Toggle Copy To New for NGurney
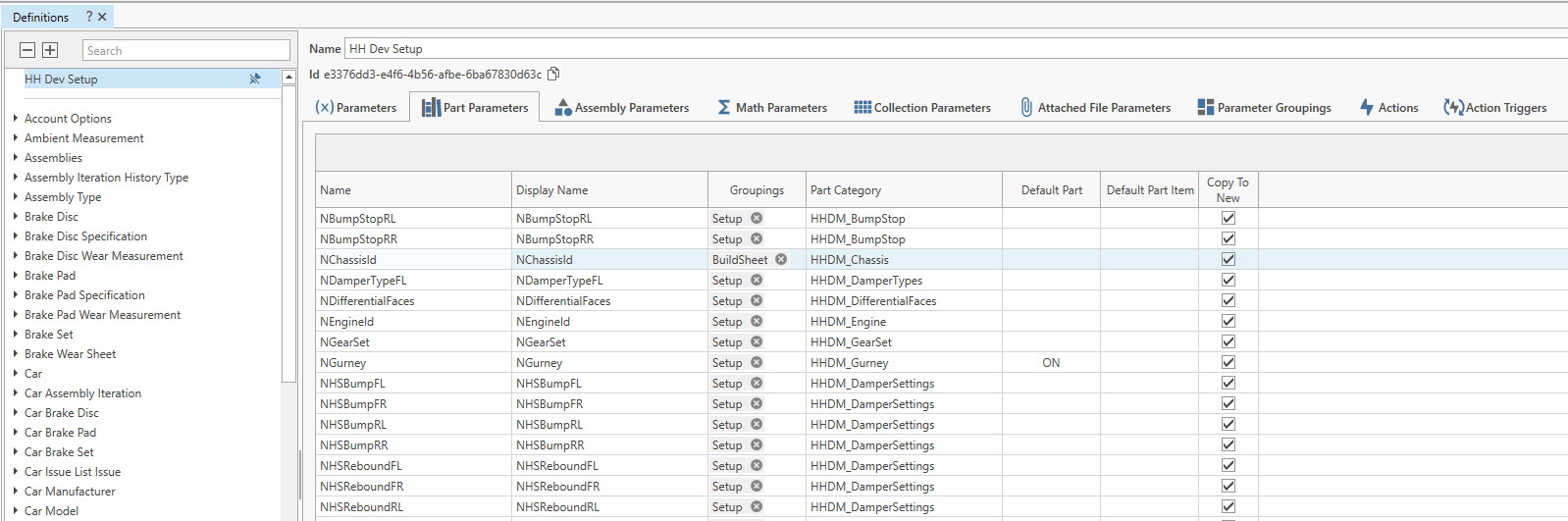1568x521 pixels. [x=1228, y=362]
